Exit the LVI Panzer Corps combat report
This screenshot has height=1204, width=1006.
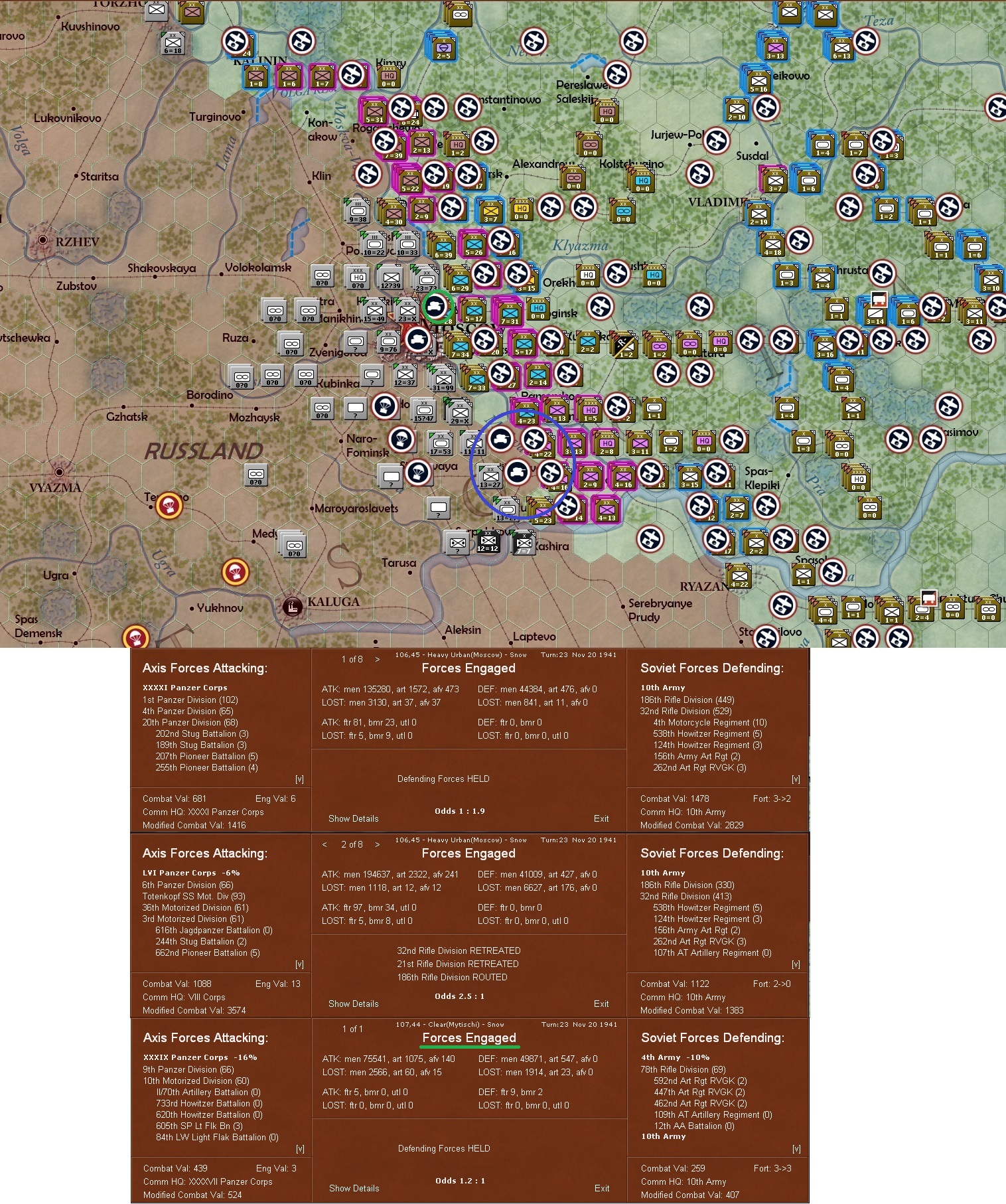[601, 1004]
